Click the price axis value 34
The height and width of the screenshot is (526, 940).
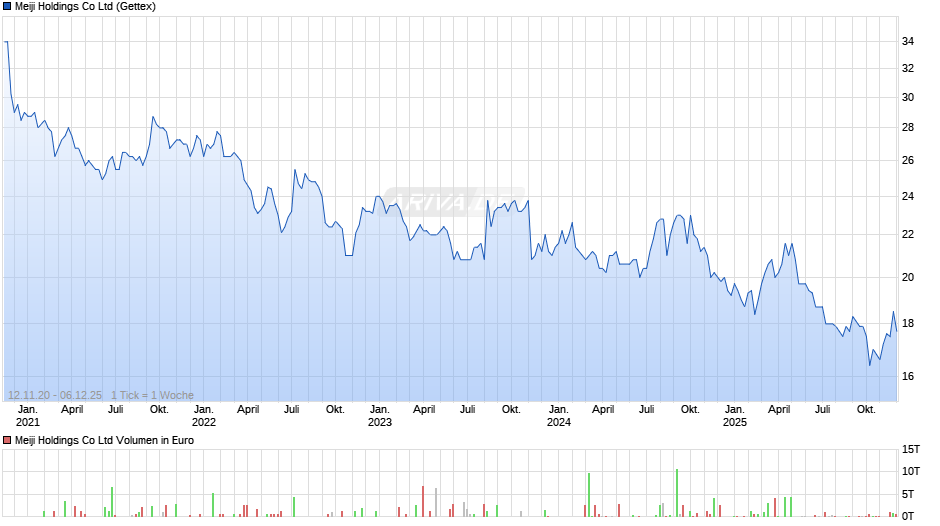(x=908, y=41)
